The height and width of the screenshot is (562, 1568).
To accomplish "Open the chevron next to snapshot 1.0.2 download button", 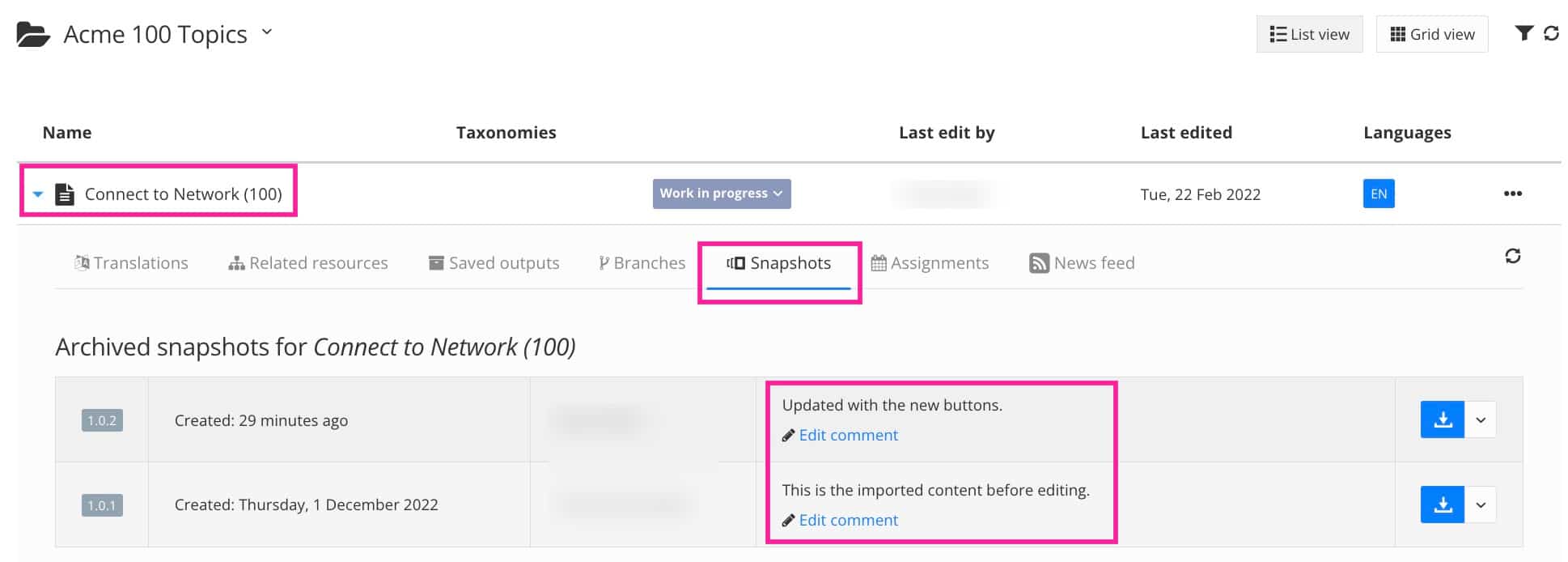I will pyautogui.click(x=1483, y=419).
